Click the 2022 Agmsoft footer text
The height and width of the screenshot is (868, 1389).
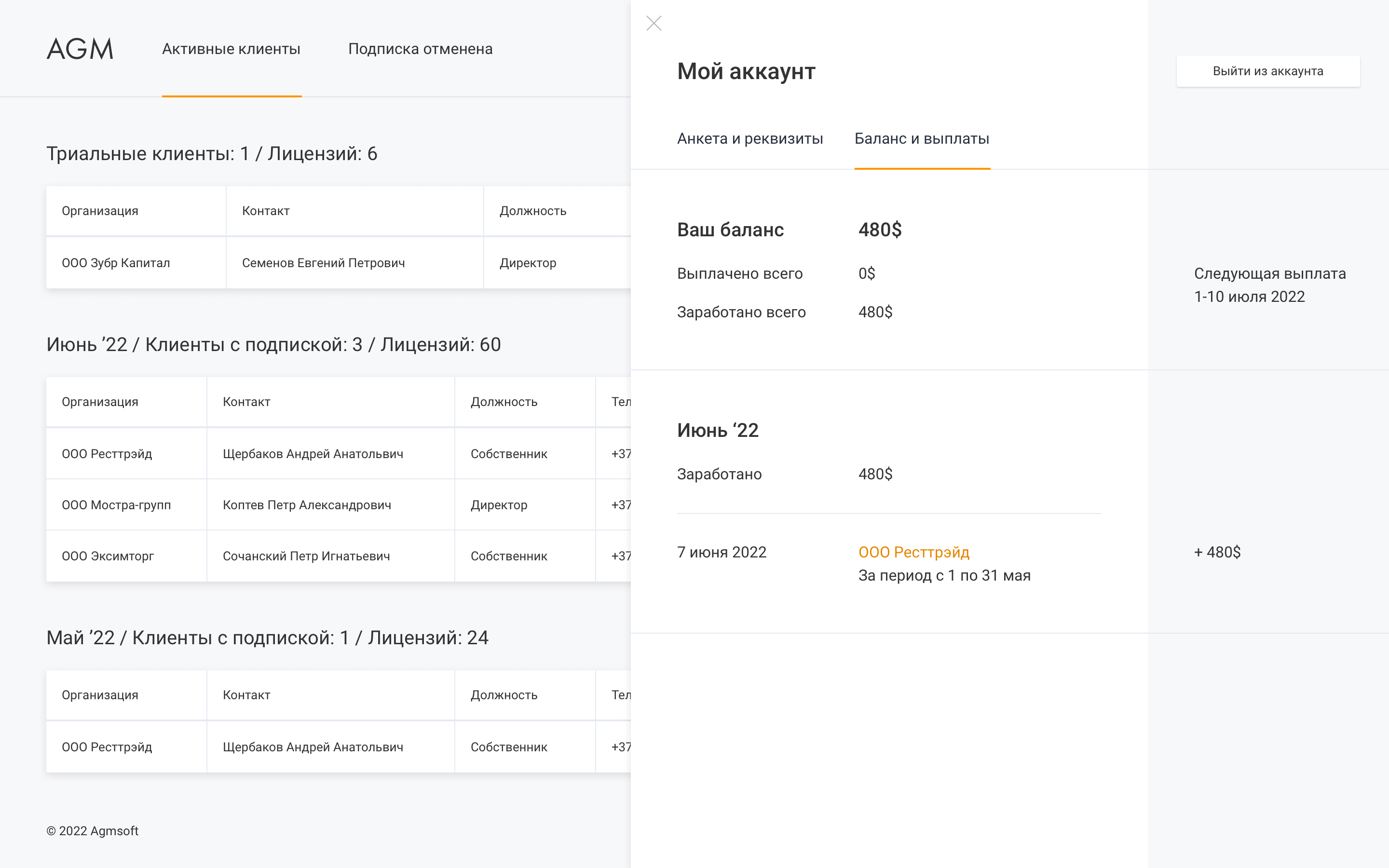[93, 831]
